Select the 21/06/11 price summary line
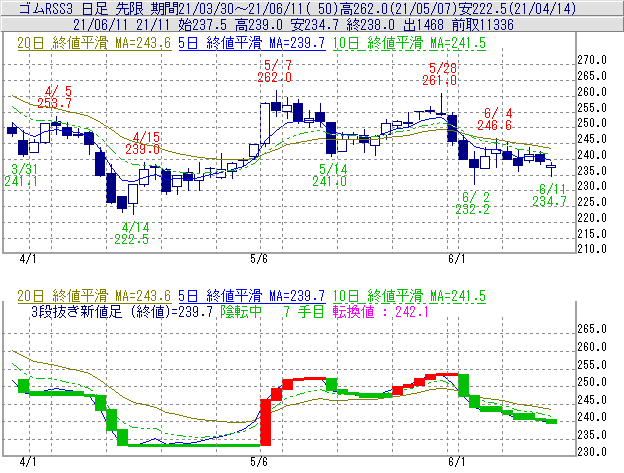 tap(293, 25)
